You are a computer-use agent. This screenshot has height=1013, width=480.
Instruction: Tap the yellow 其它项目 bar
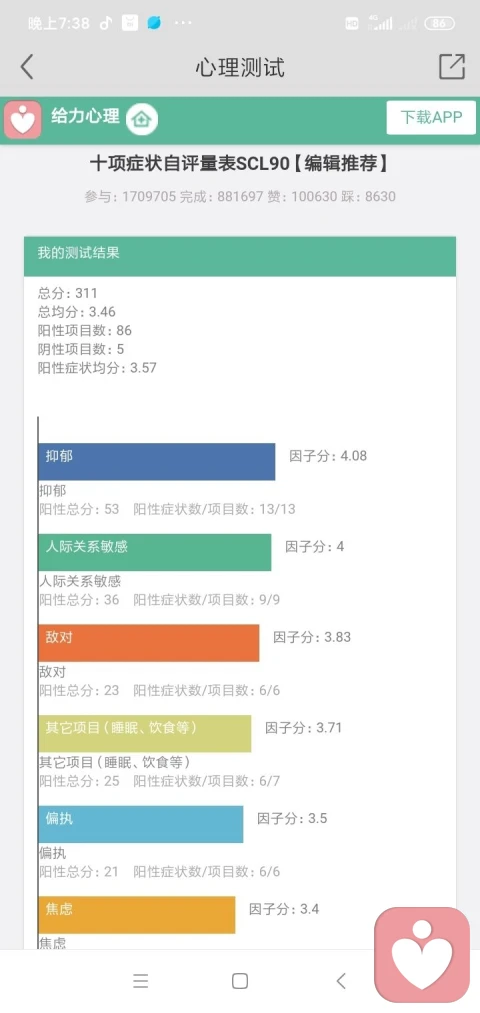click(145, 733)
